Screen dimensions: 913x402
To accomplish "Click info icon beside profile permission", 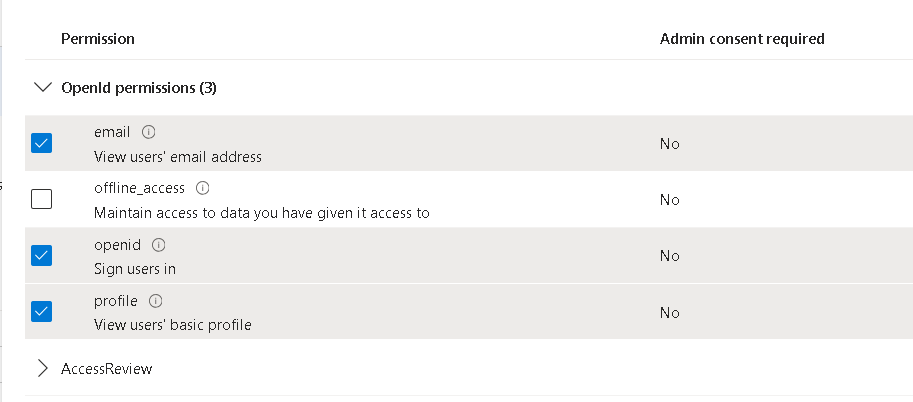I will [155, 301].
